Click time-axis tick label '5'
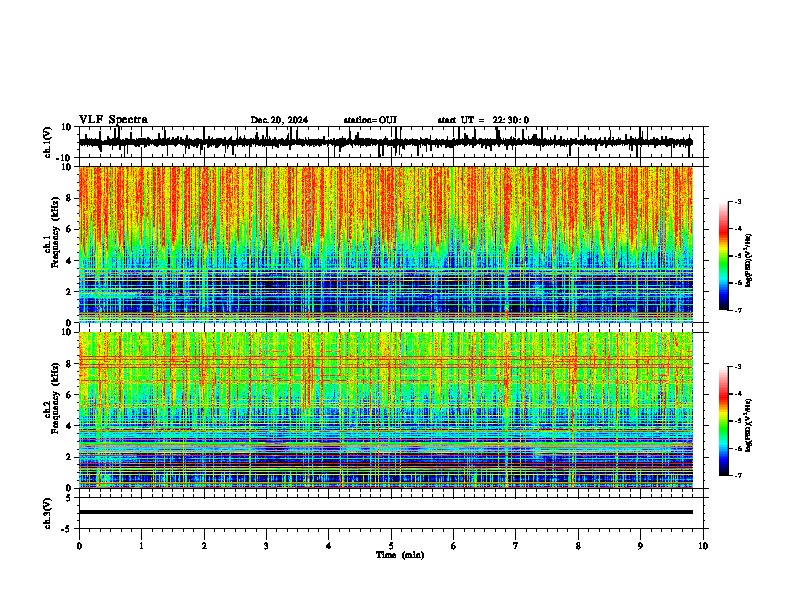 click(x=391, y=546)
